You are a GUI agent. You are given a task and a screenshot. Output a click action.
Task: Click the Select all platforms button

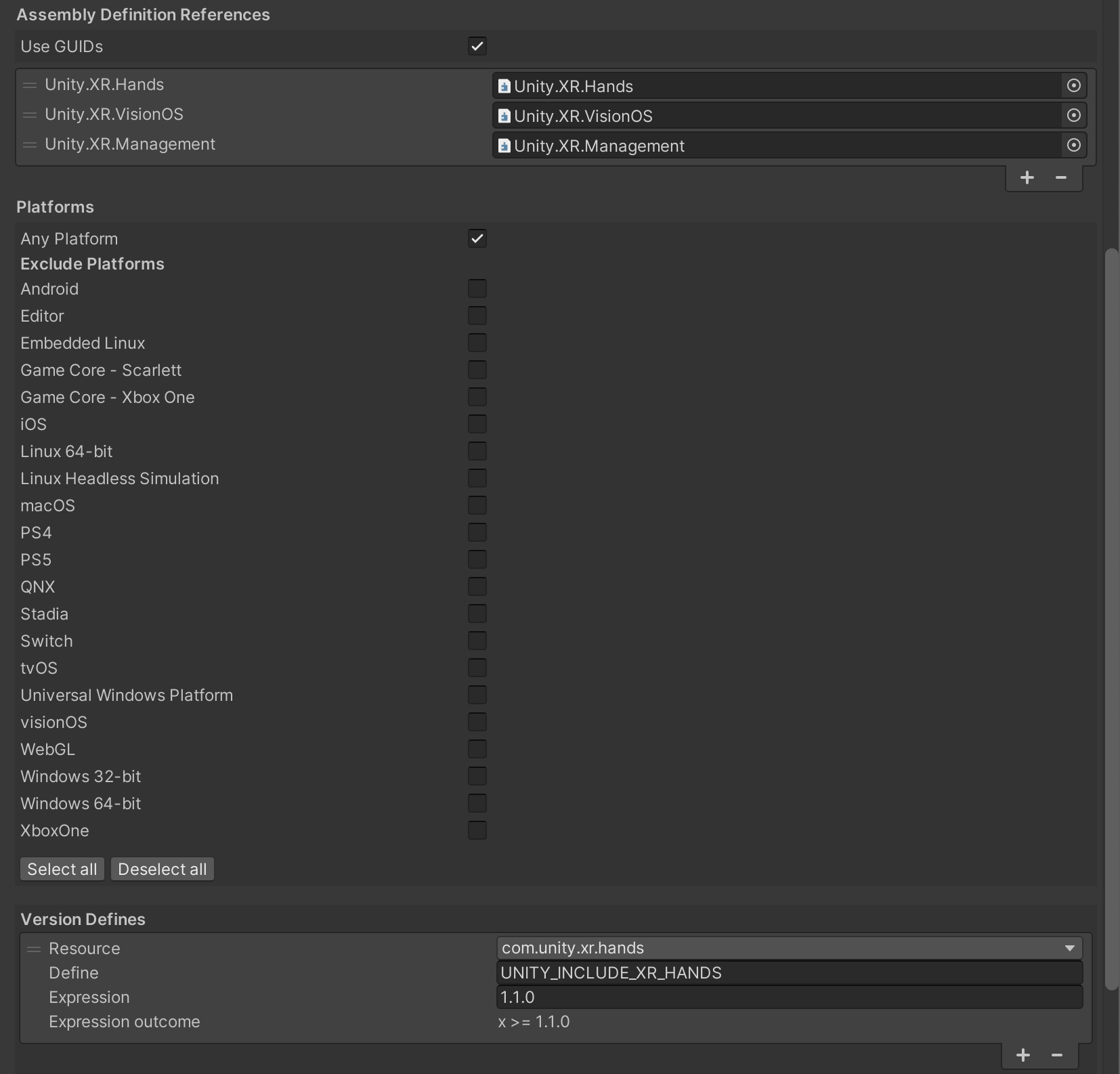tap(62, 869)
